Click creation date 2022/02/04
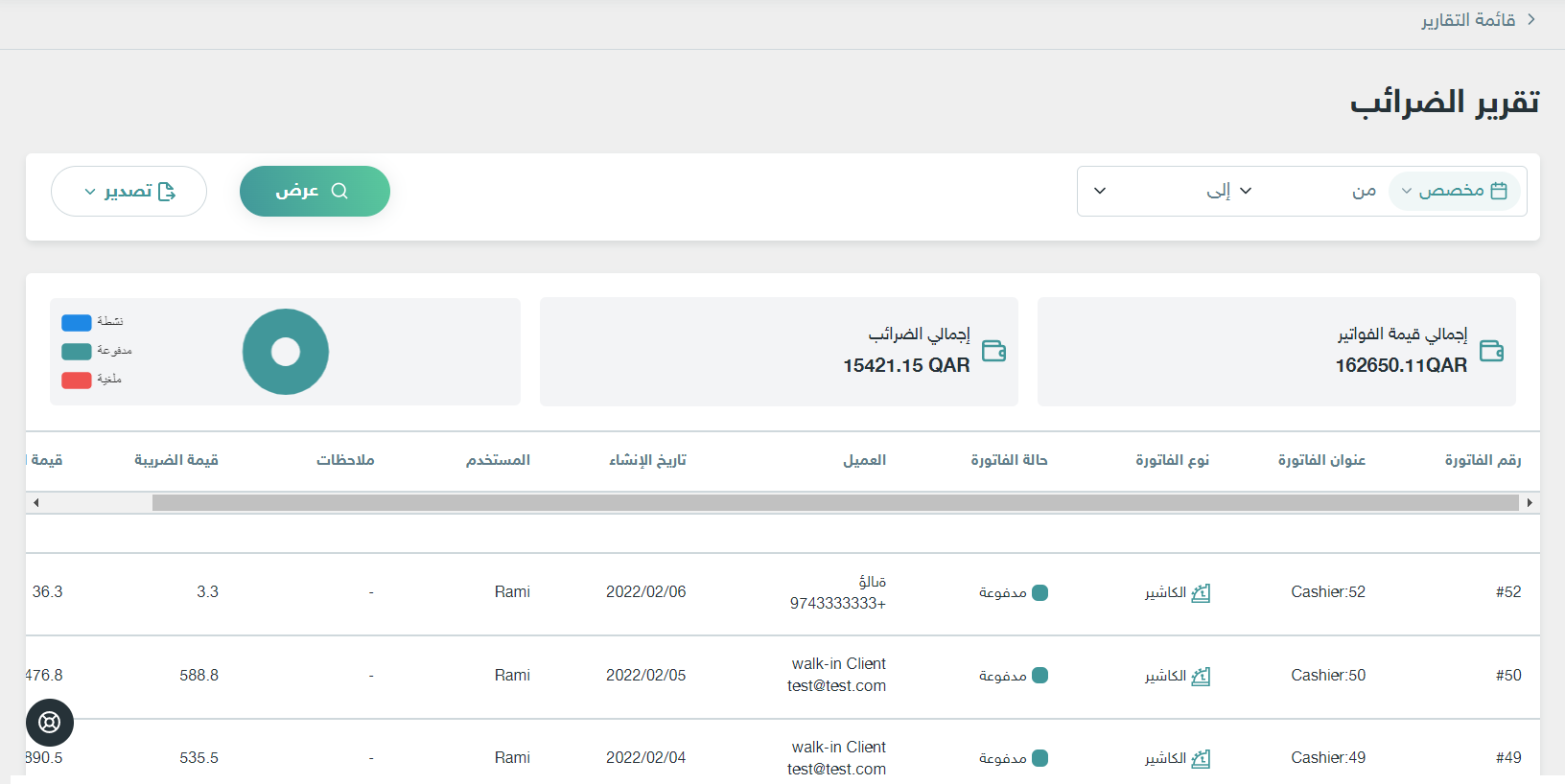Image resolution: width=1565 pixels, height=784 pixels. [646, 758]
